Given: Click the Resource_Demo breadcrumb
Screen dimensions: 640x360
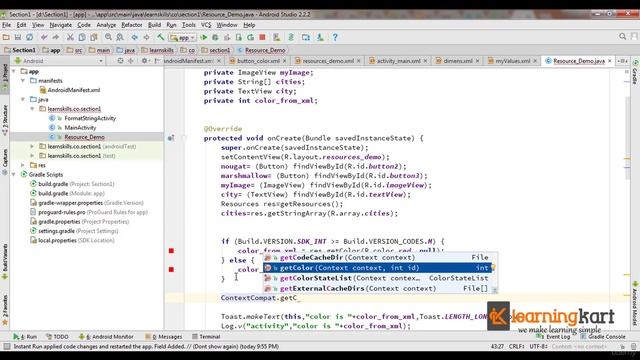Looking at the screenshot, I should coord(261,50).
